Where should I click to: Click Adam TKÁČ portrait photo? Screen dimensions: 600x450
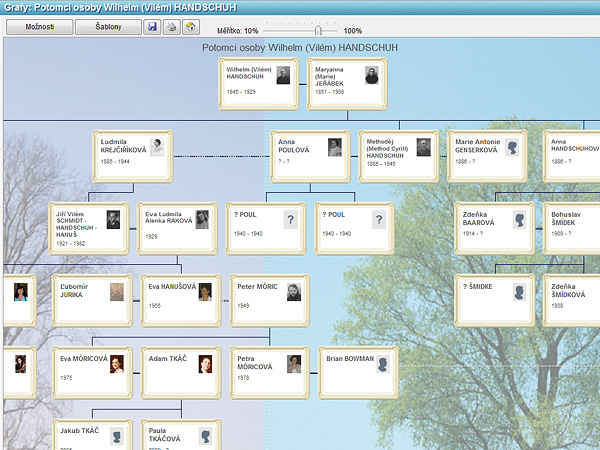(205, 364)
